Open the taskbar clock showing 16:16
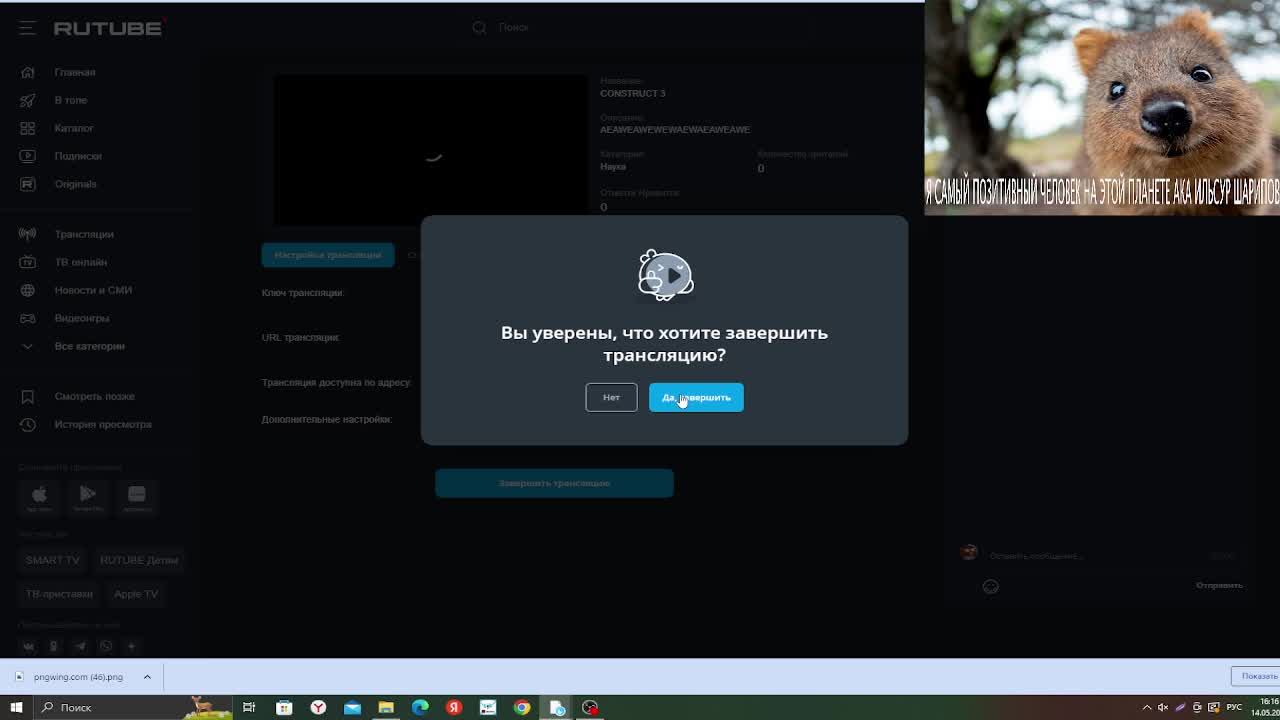 click(1265, 707)
